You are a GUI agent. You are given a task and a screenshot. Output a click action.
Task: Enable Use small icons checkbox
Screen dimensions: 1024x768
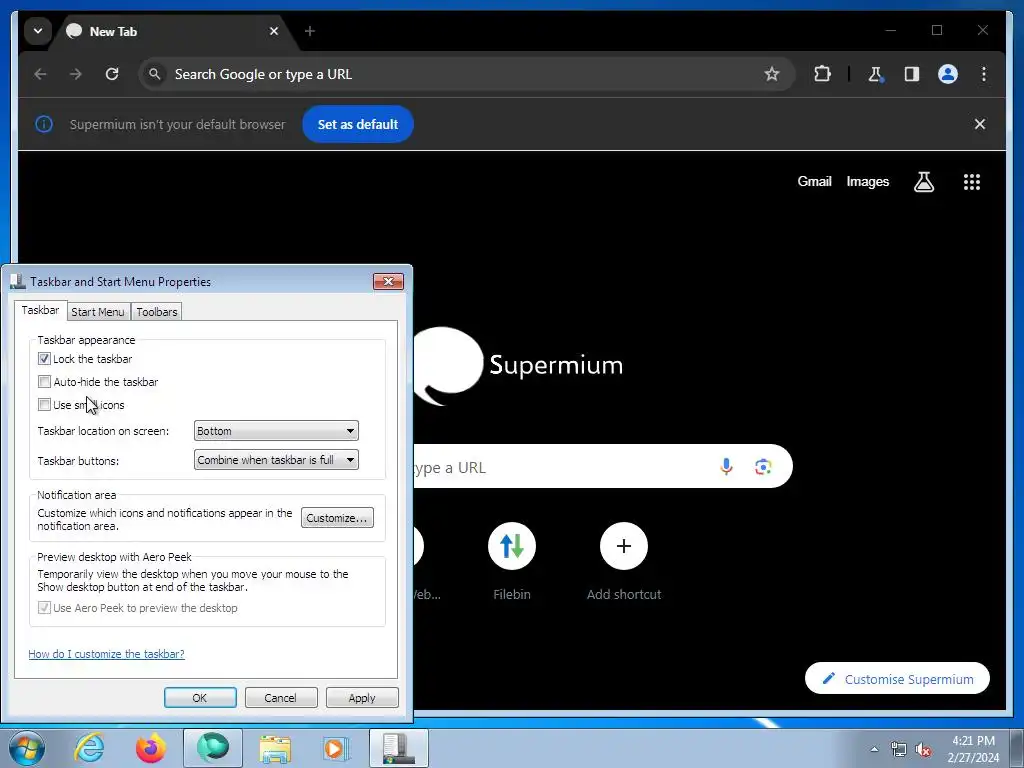[x=44, y=404]
